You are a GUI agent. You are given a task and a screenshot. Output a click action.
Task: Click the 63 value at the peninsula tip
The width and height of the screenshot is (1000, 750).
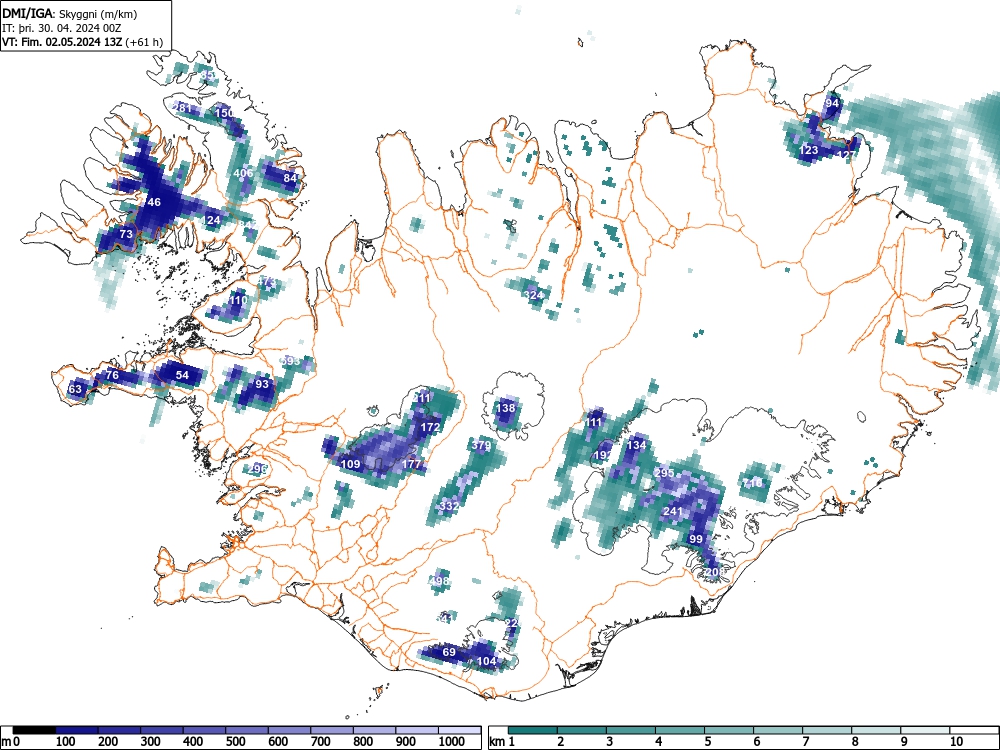tap(75, 389)
